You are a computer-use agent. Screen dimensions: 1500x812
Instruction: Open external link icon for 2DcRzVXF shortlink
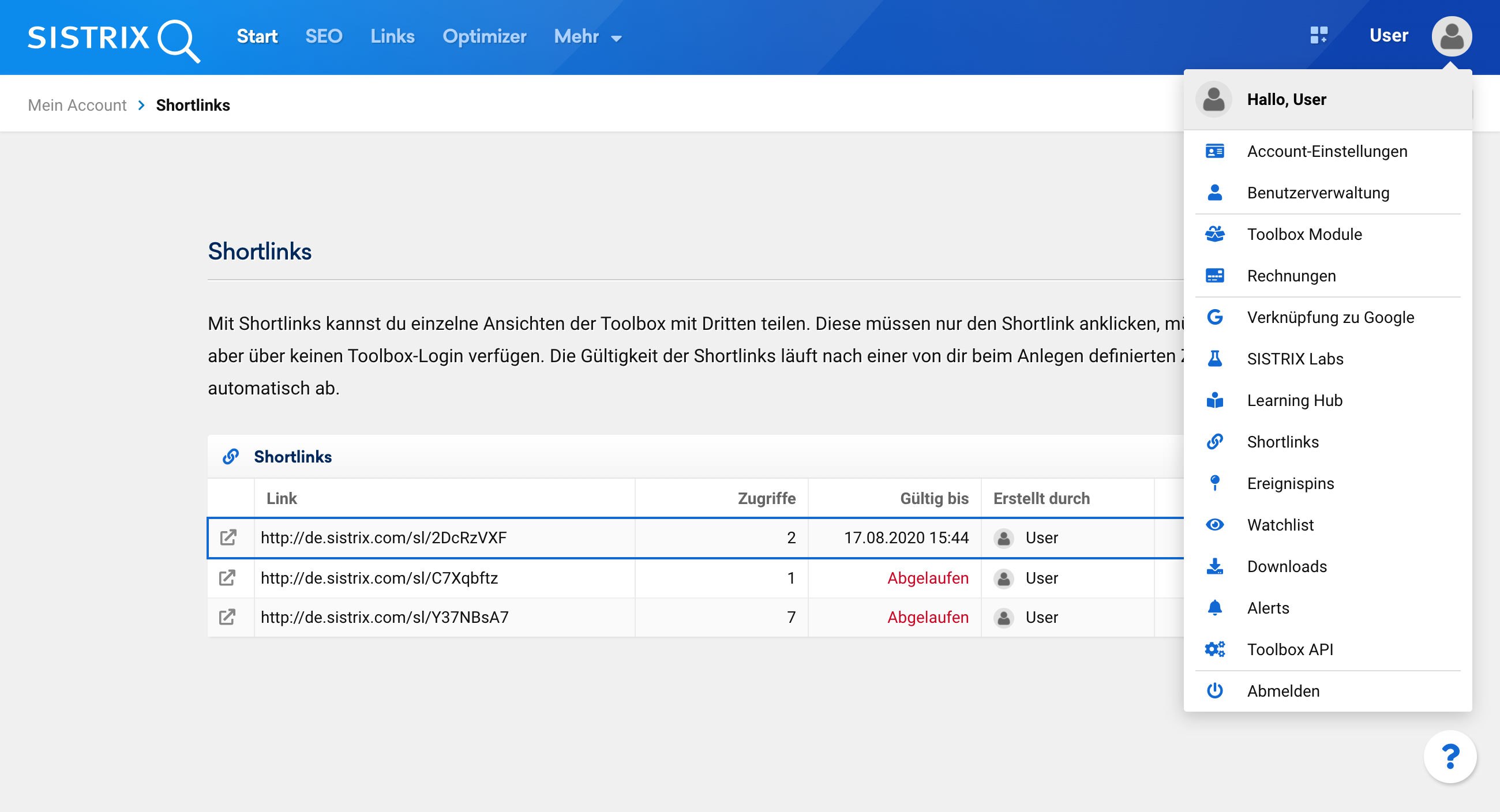point(228,537)
